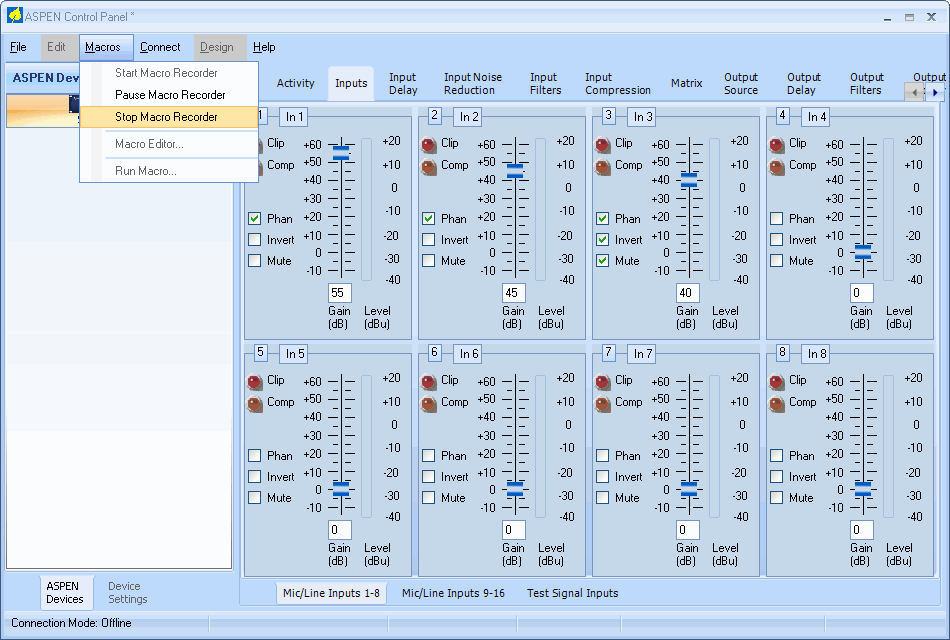Click the In 7 gain value field

coord(688,530)
